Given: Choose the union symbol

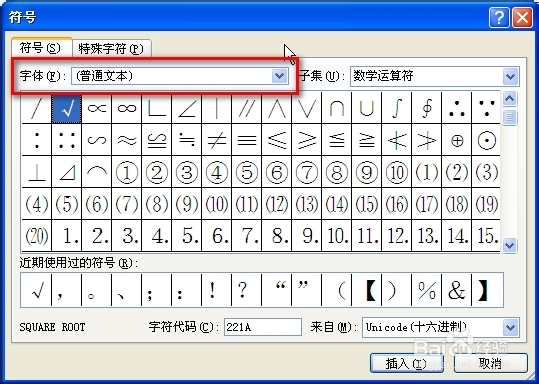Looking at the screenshot, I should 366,109.
